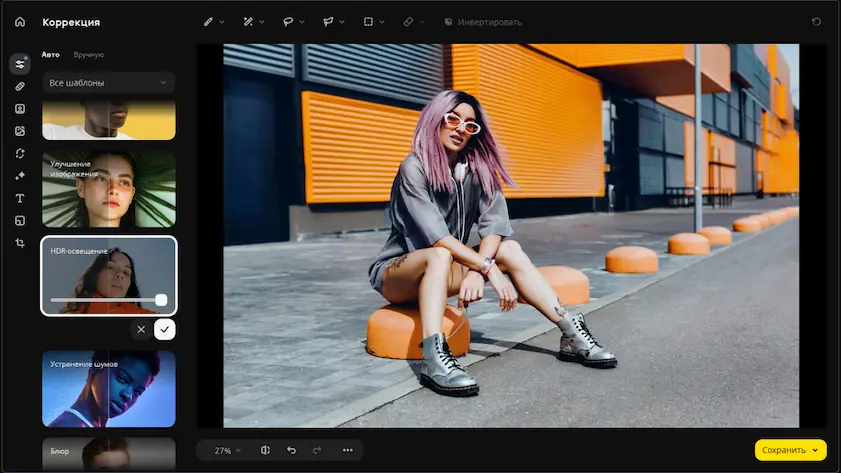Click the home icon
This screenshot has width=841, height=473.
(20, 22)
